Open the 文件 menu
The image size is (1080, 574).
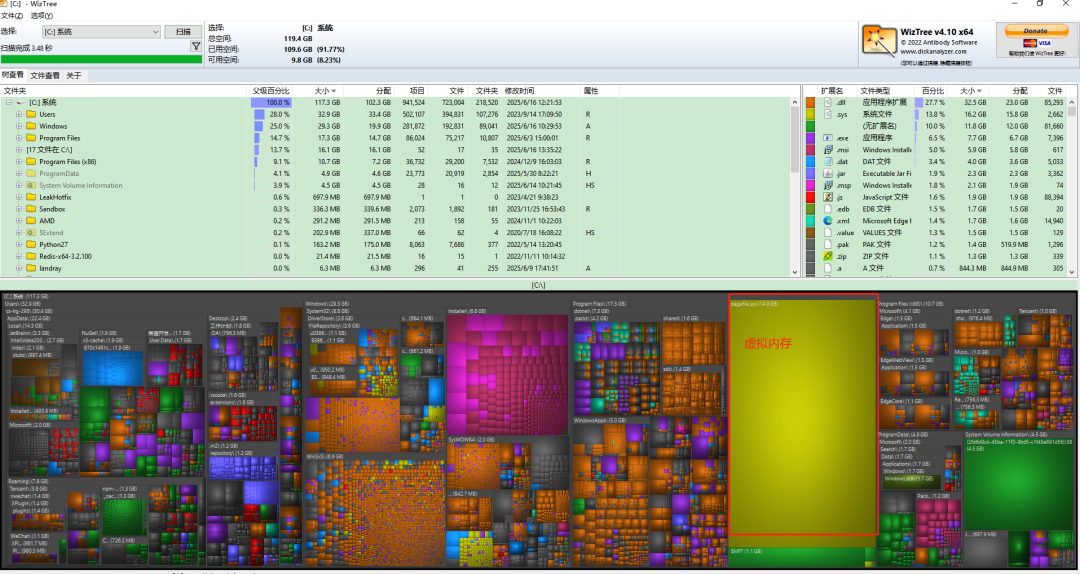[x=11, y=16]
